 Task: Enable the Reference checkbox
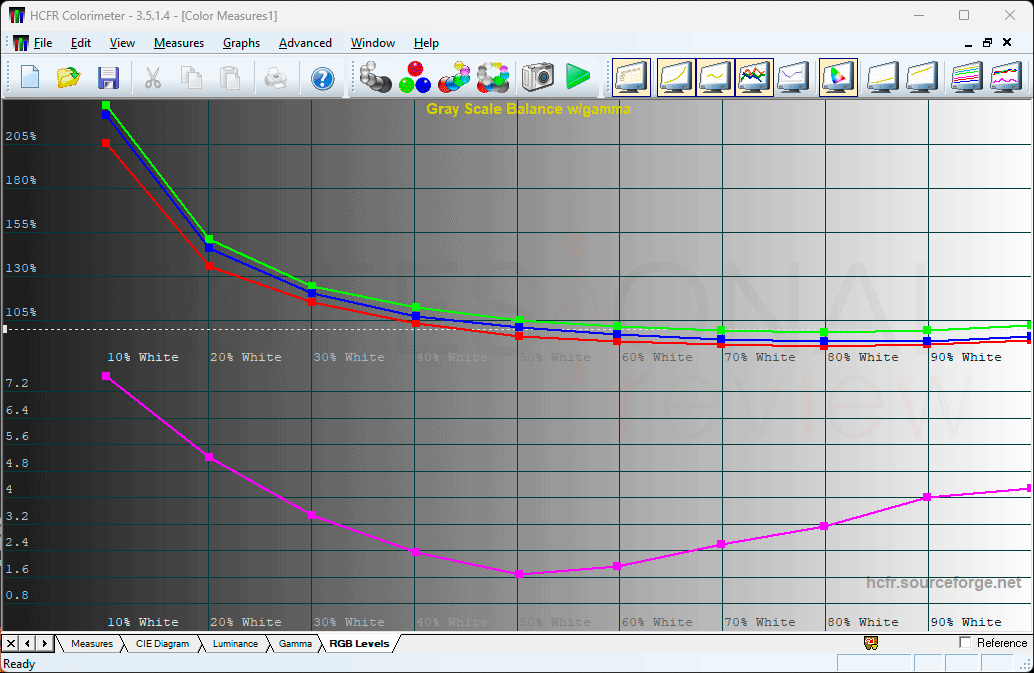point(965,642)
